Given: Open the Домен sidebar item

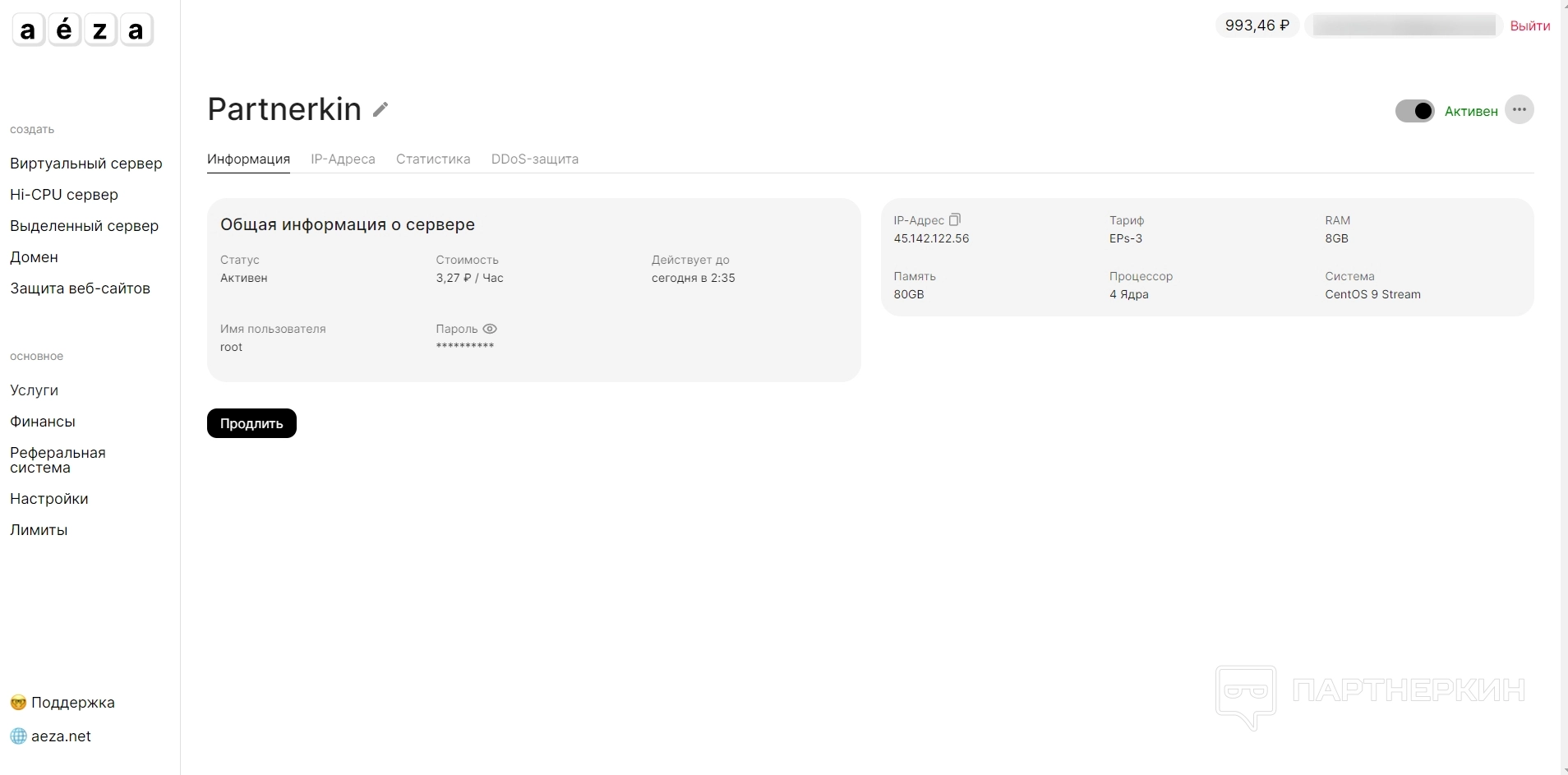Looking at the screenshot, I should 35,257.
